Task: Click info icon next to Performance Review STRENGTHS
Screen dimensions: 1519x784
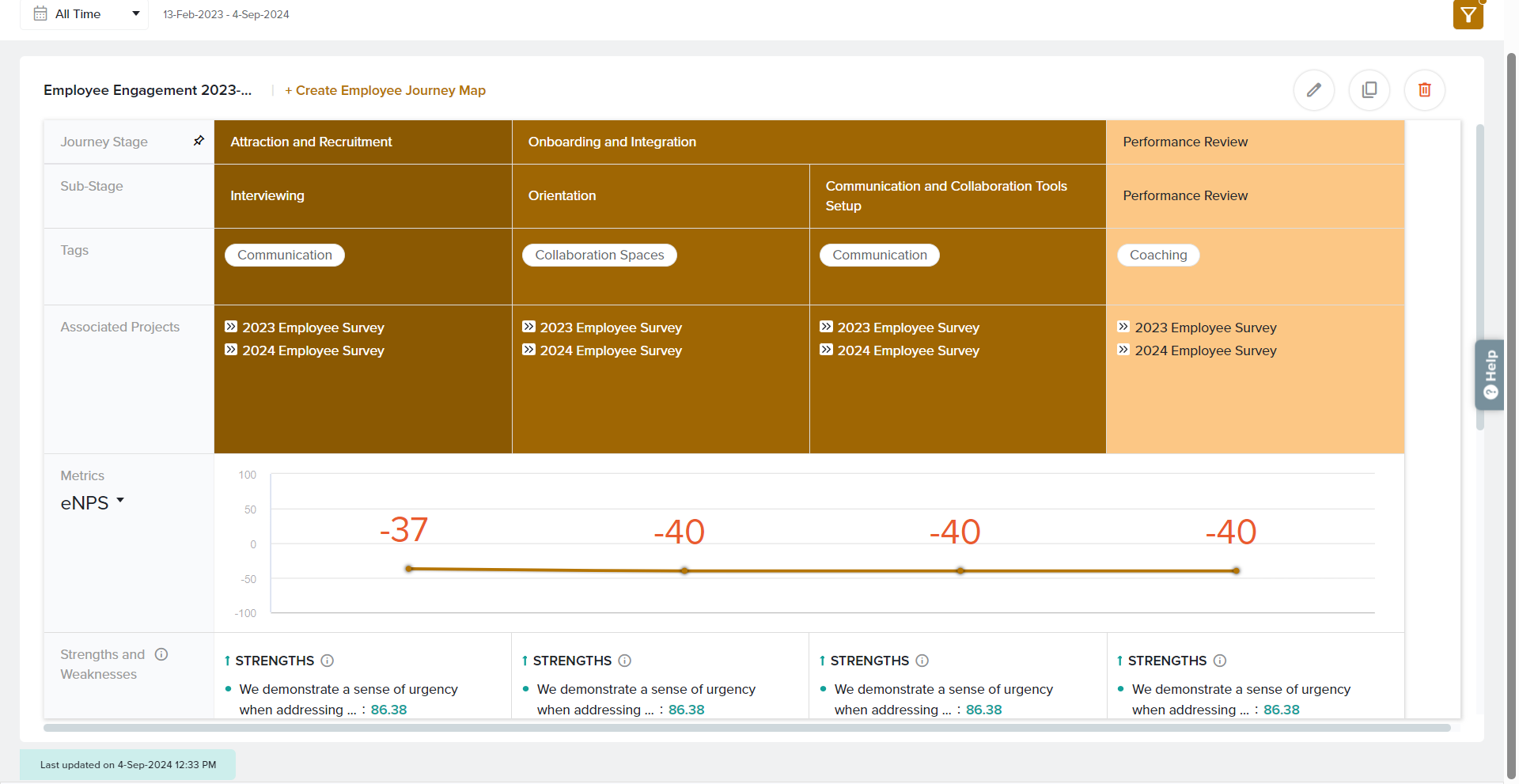Action: pyautogui.click(x=1220, y=661)
